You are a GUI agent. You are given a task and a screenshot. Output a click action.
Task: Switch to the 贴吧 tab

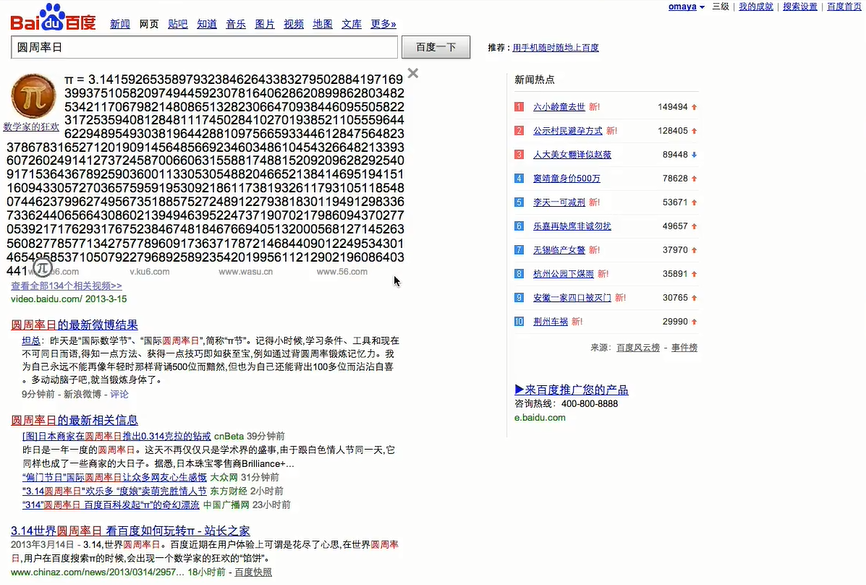click(x=178, y=24)
